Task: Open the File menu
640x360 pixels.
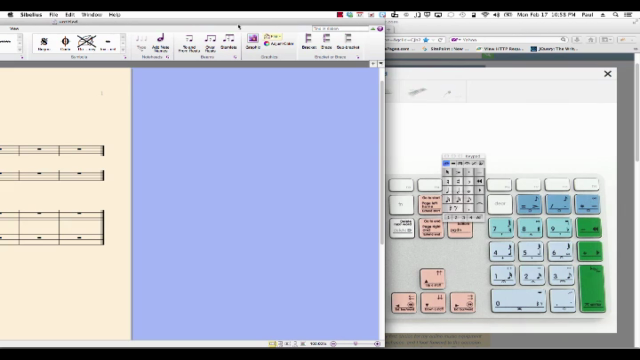Action: click(53, 15)
